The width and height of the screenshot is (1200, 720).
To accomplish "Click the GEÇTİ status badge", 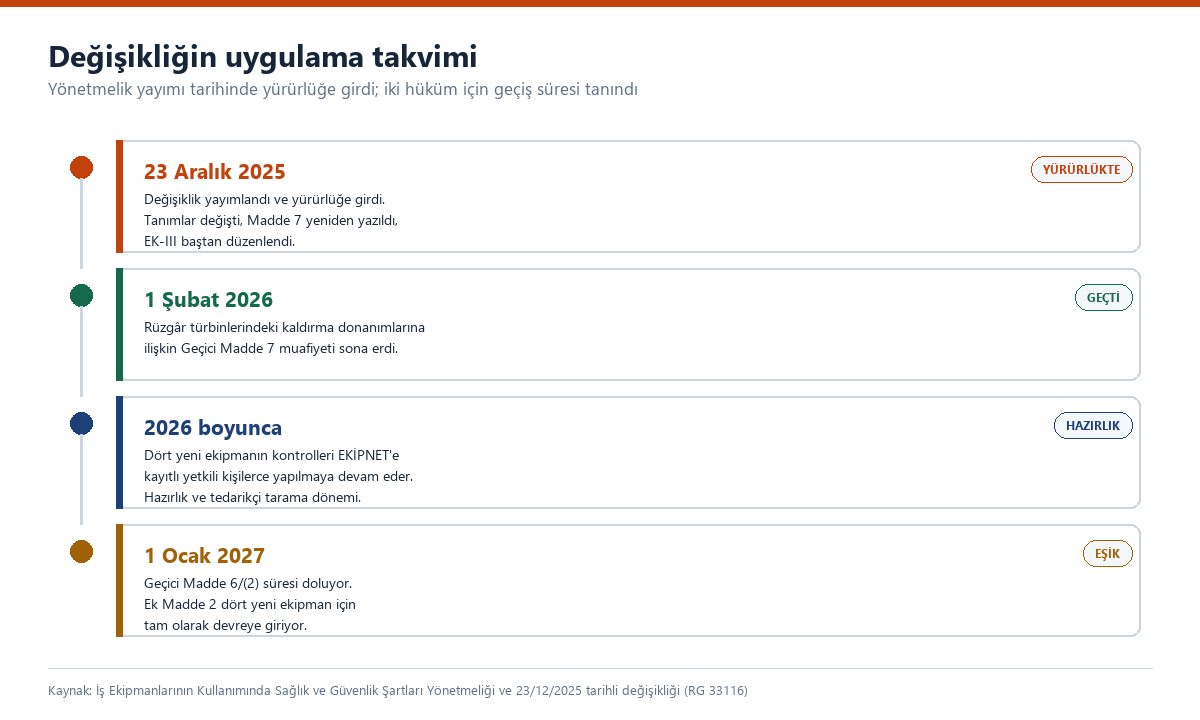I will 1103,298.
